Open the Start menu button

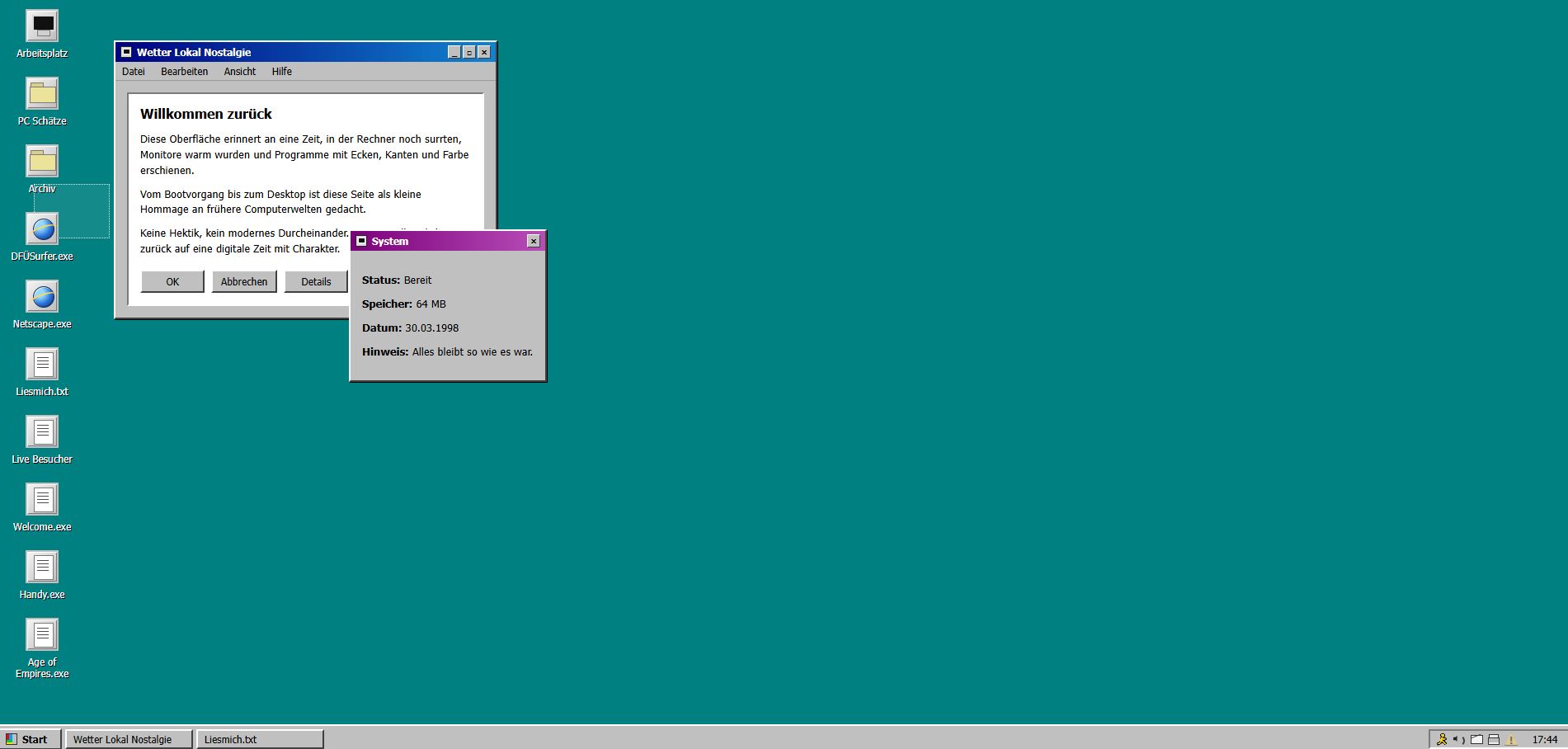(31, 739)
